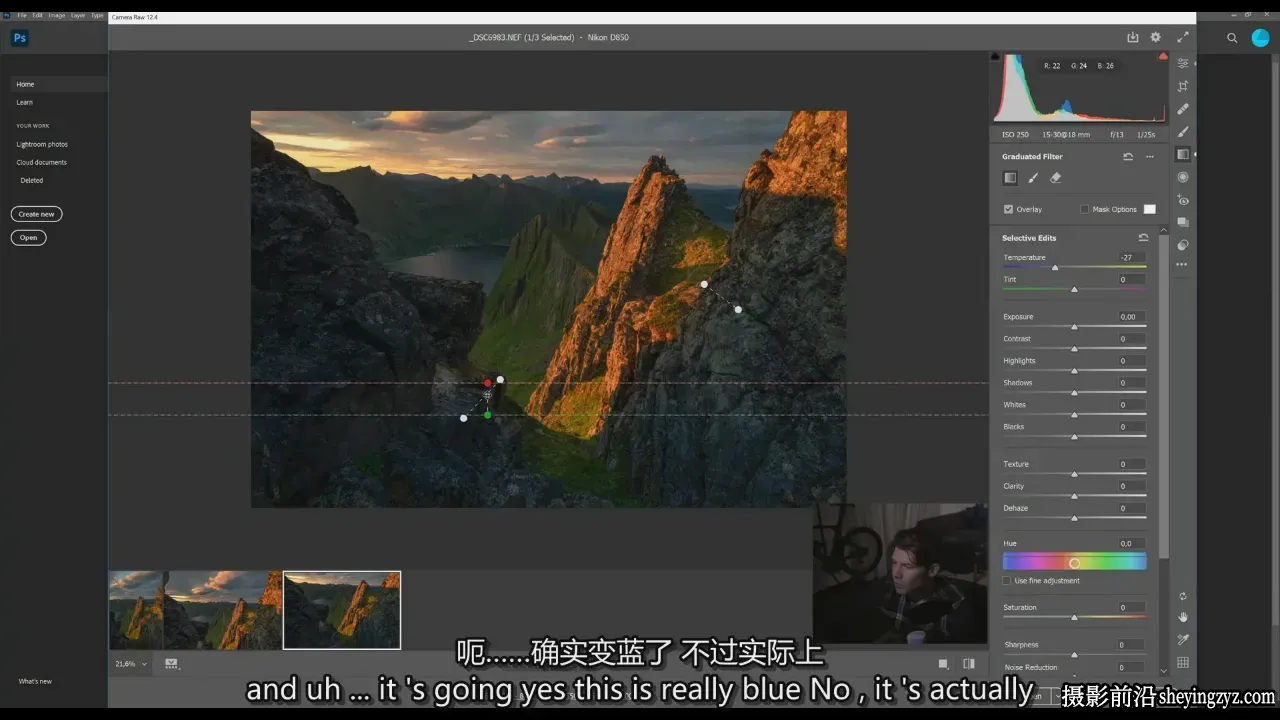Viewport: 1280px width, 720px height.
Task: Open the Edit menu
Action: click(37, 16)
